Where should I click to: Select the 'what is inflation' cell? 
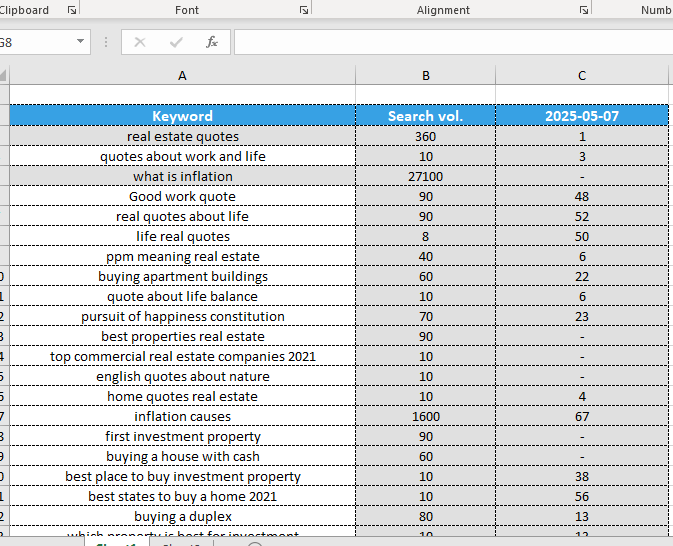tap(182, 177)
